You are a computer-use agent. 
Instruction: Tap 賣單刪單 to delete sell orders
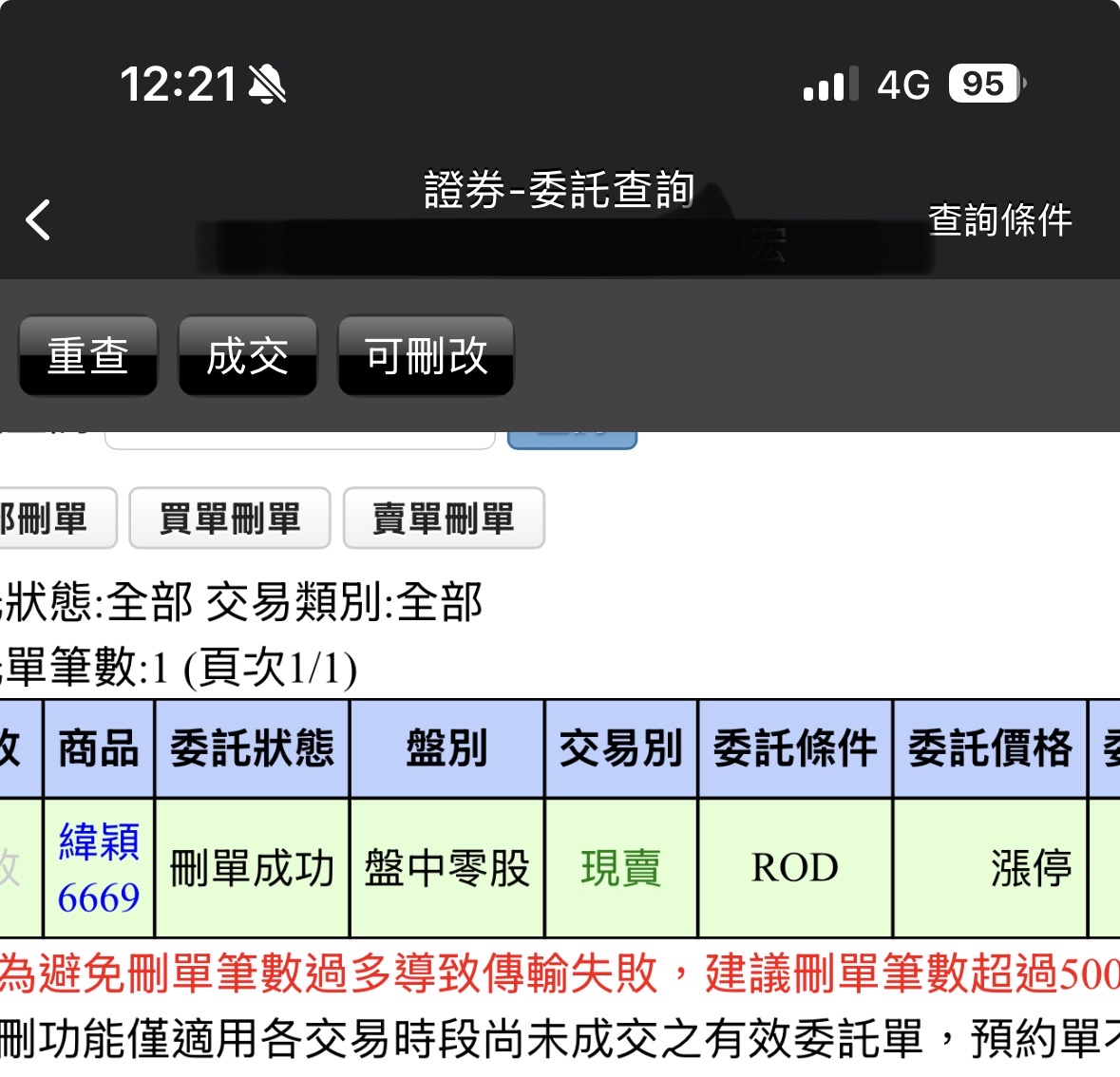[444, 518]
